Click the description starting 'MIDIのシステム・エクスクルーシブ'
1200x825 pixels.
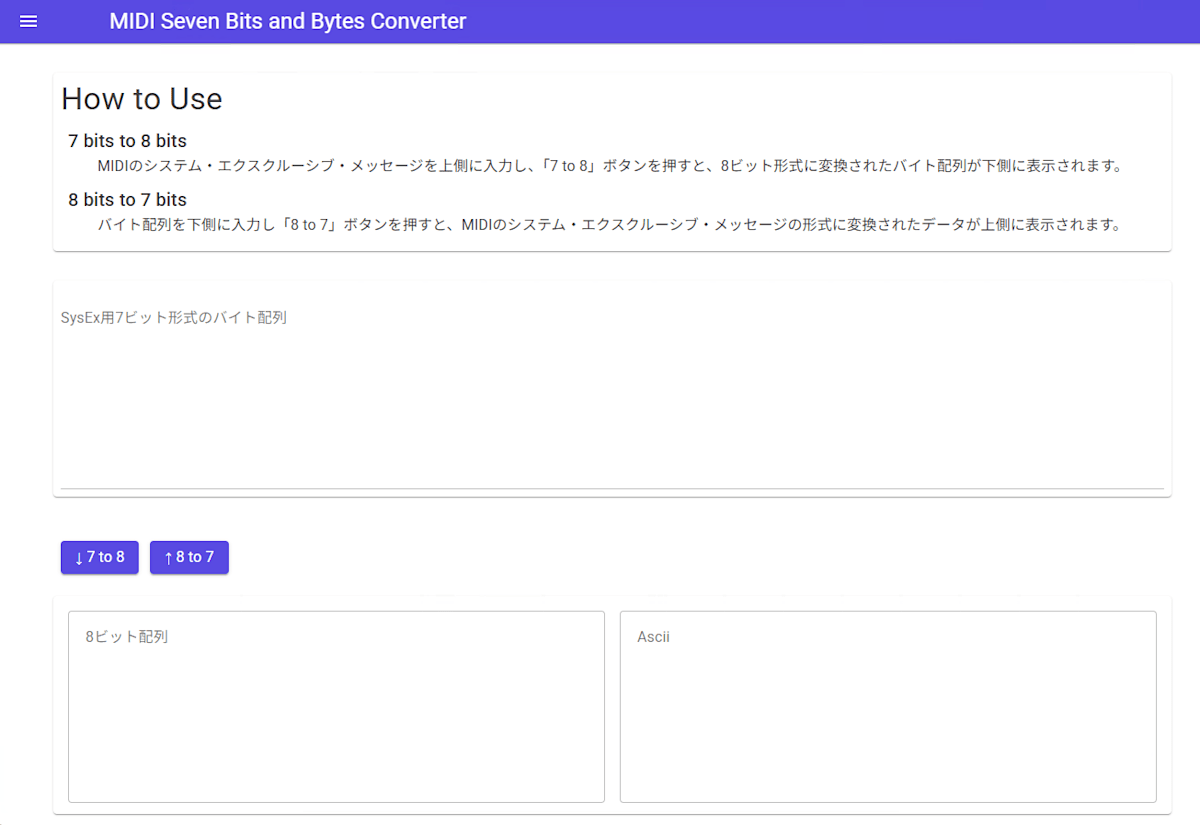[610, 166]
